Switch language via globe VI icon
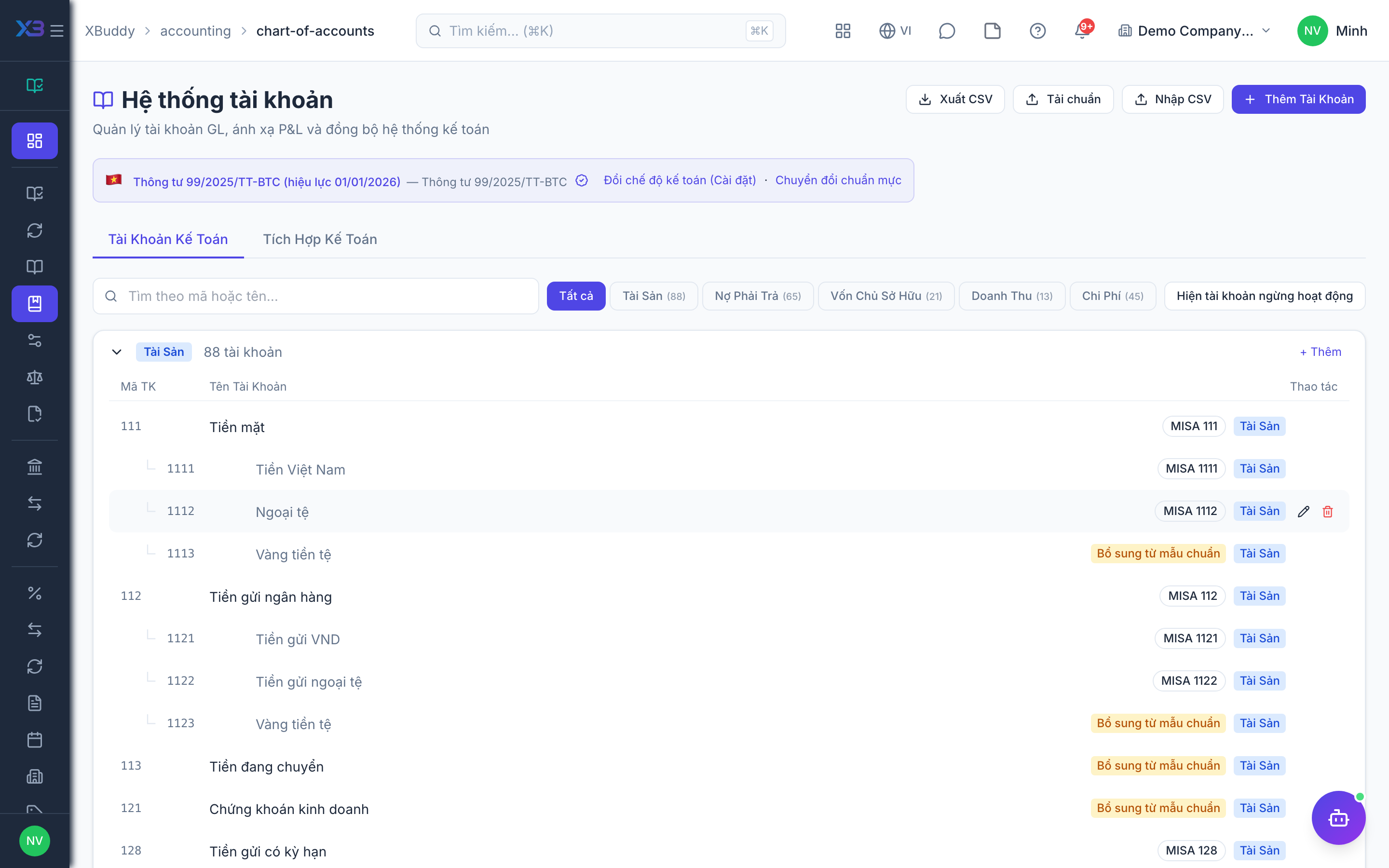The width and height of the screenshot is (1389, 868). [x=895, y=31]
